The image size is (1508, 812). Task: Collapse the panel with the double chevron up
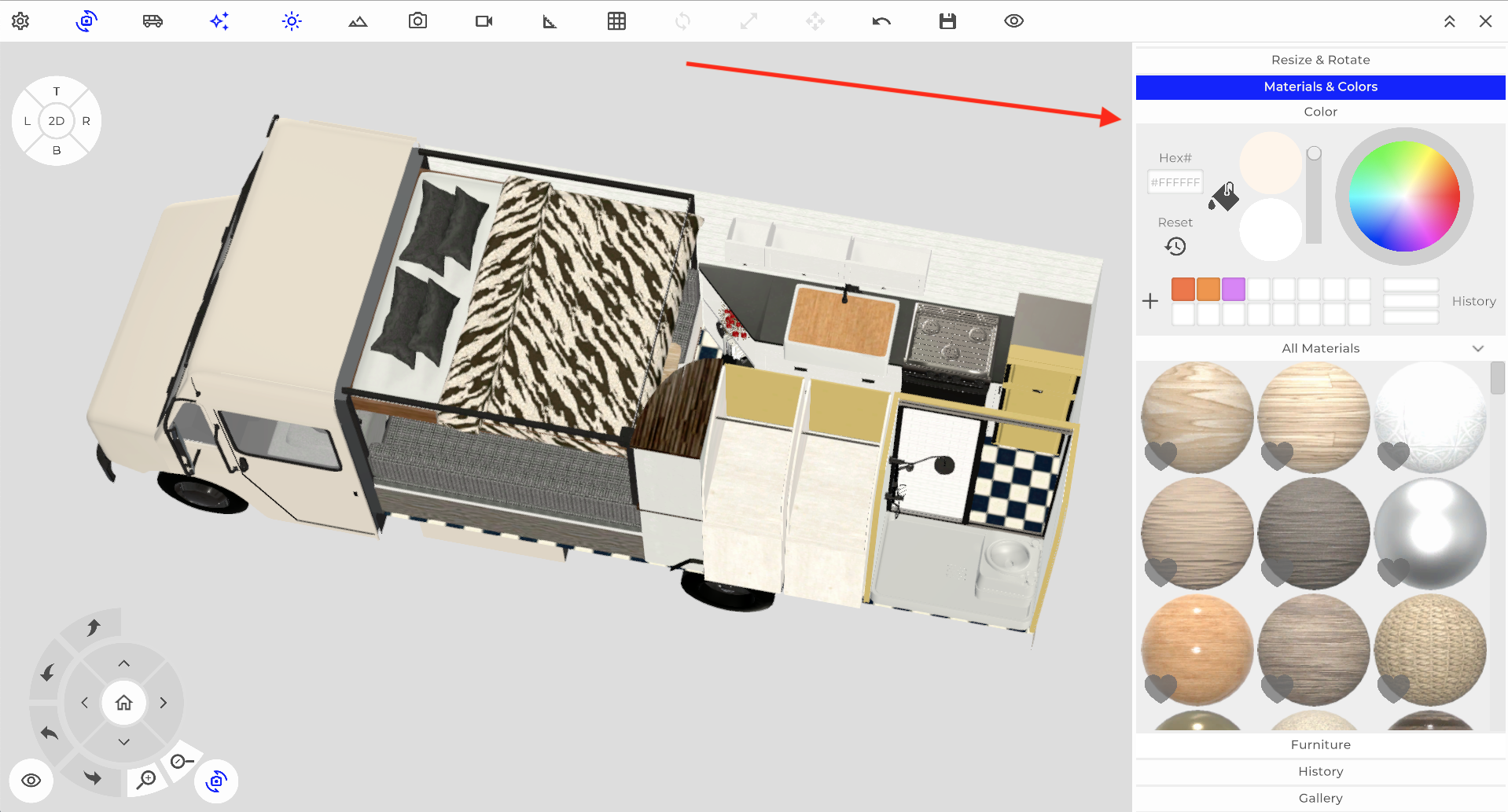[x=1450, y=21]
